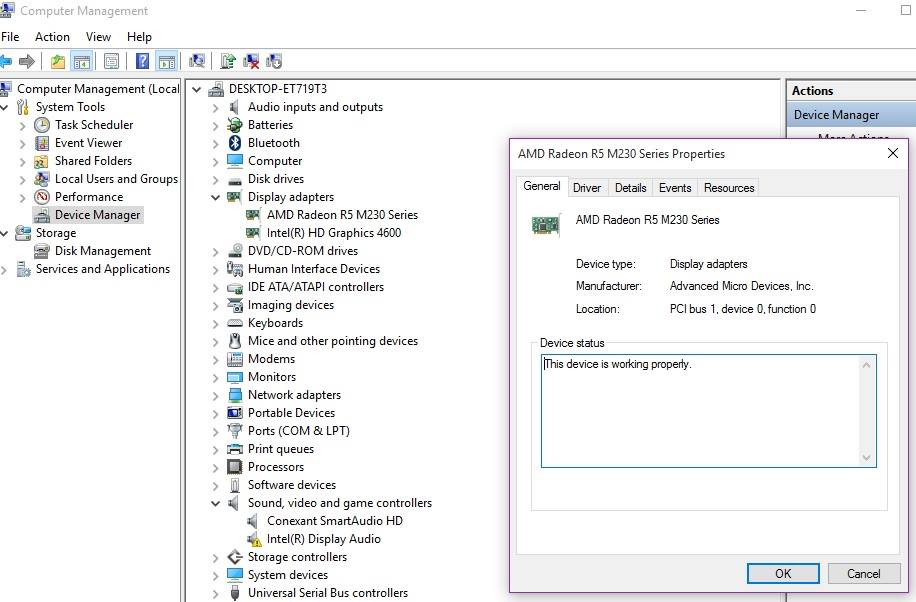This screenshot has width=916, height=602.
Task: Select the General tab
Action: click(x=542, y=186)
